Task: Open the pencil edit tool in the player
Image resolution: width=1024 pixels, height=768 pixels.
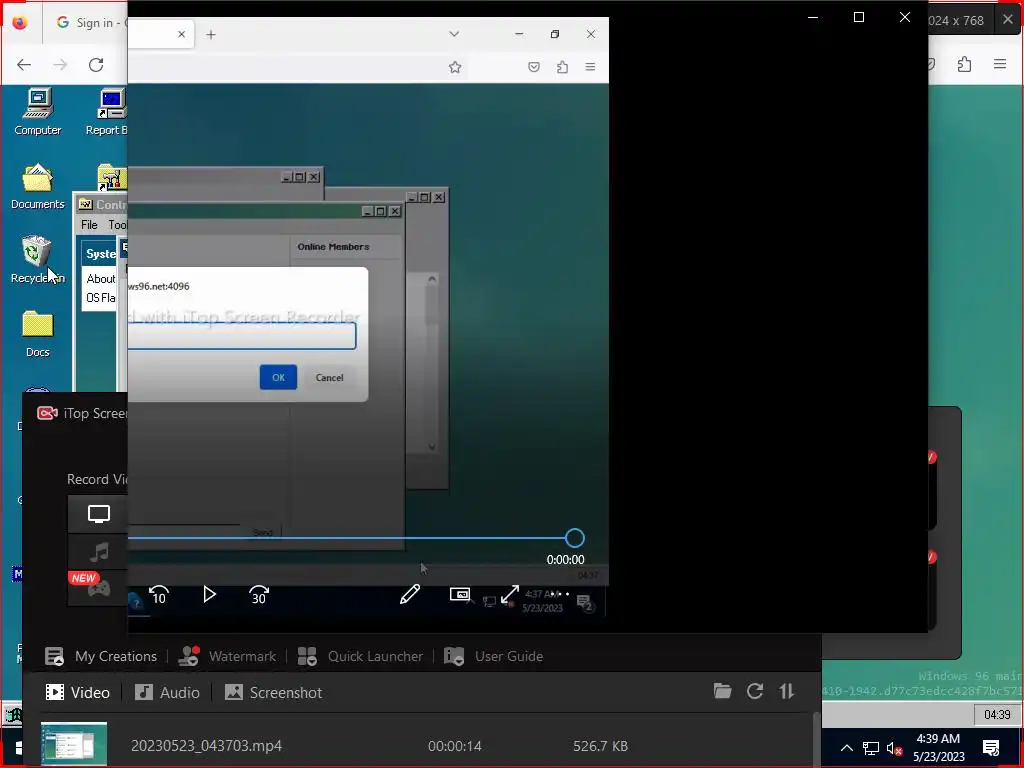Action: pos(409,594)
